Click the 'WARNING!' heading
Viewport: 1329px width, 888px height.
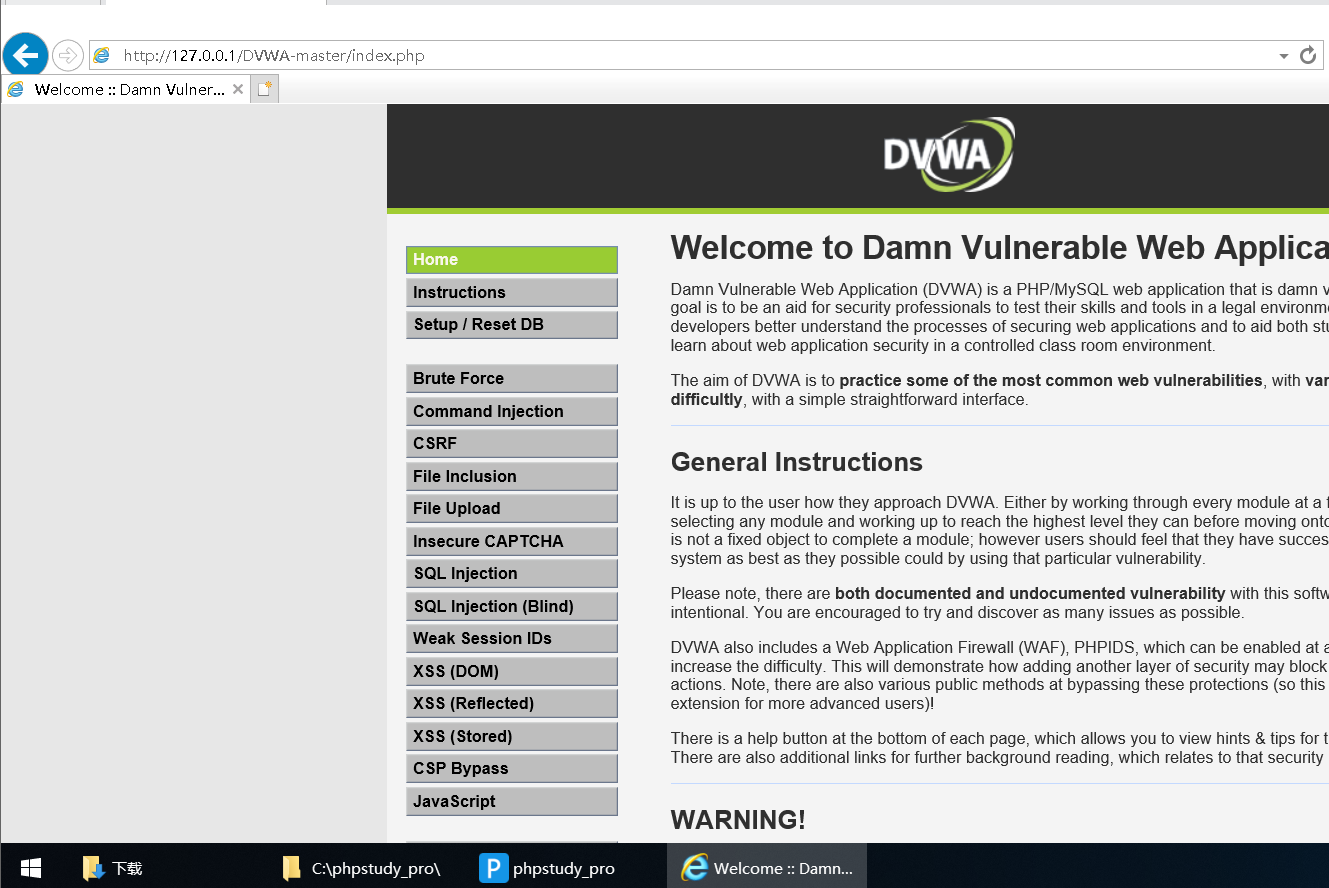pos(738,820)
